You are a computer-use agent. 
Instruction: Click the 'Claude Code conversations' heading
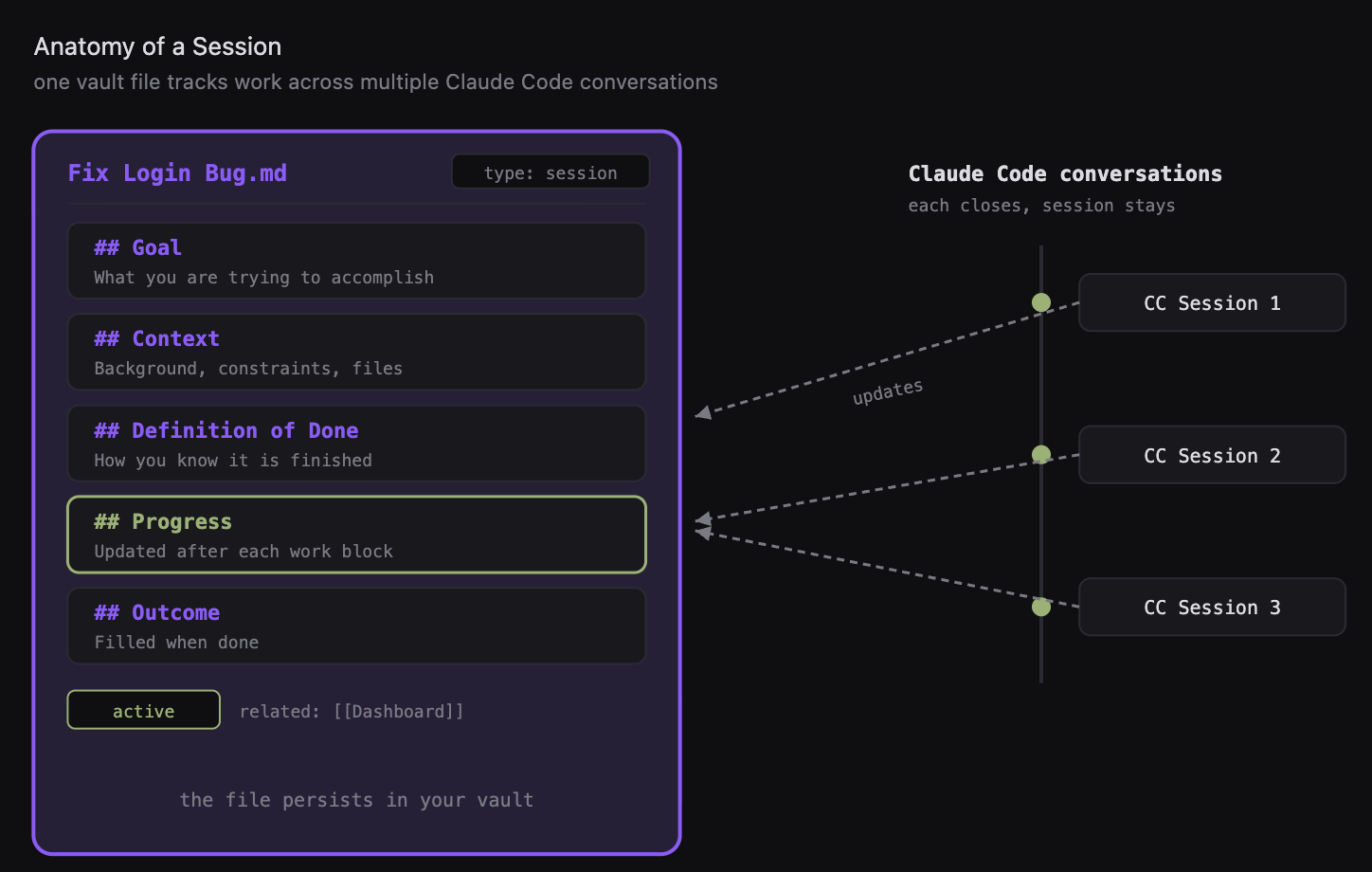click(1065, 173)
